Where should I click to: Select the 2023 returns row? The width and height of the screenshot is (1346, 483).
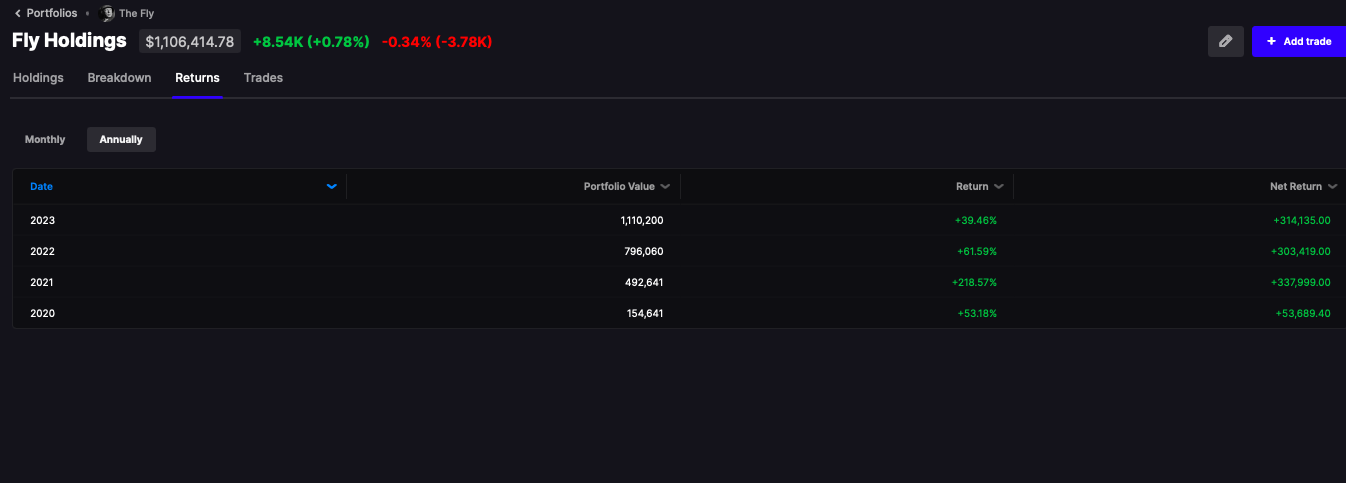[x=679, y=220]
